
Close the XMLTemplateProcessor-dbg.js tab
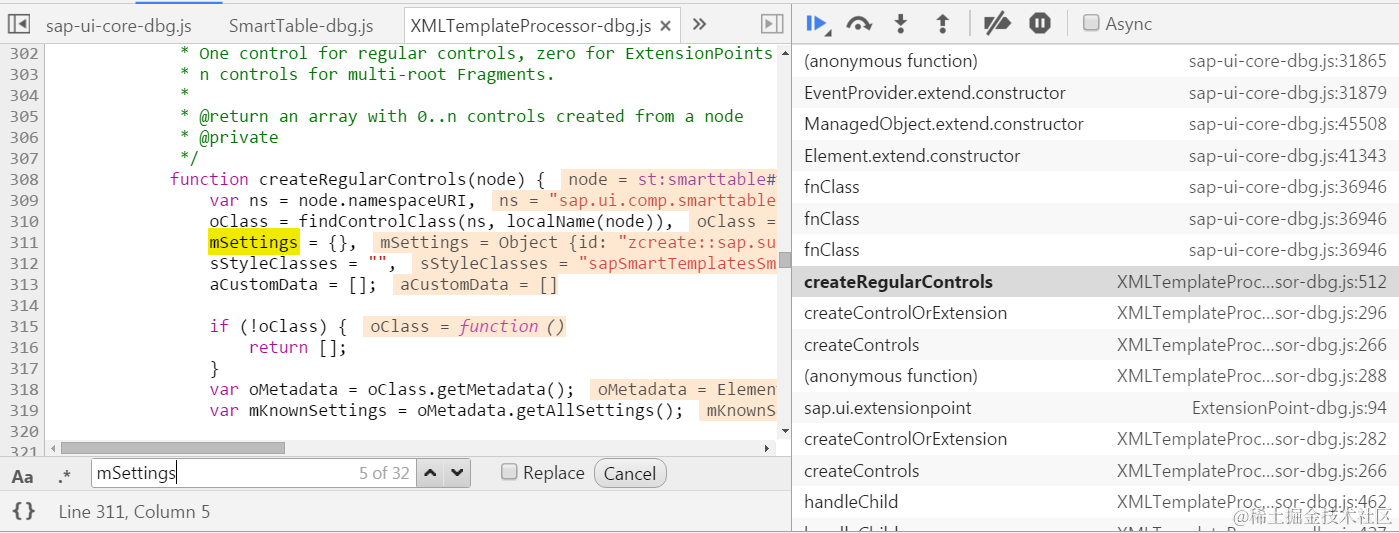(x=667, y=25)
